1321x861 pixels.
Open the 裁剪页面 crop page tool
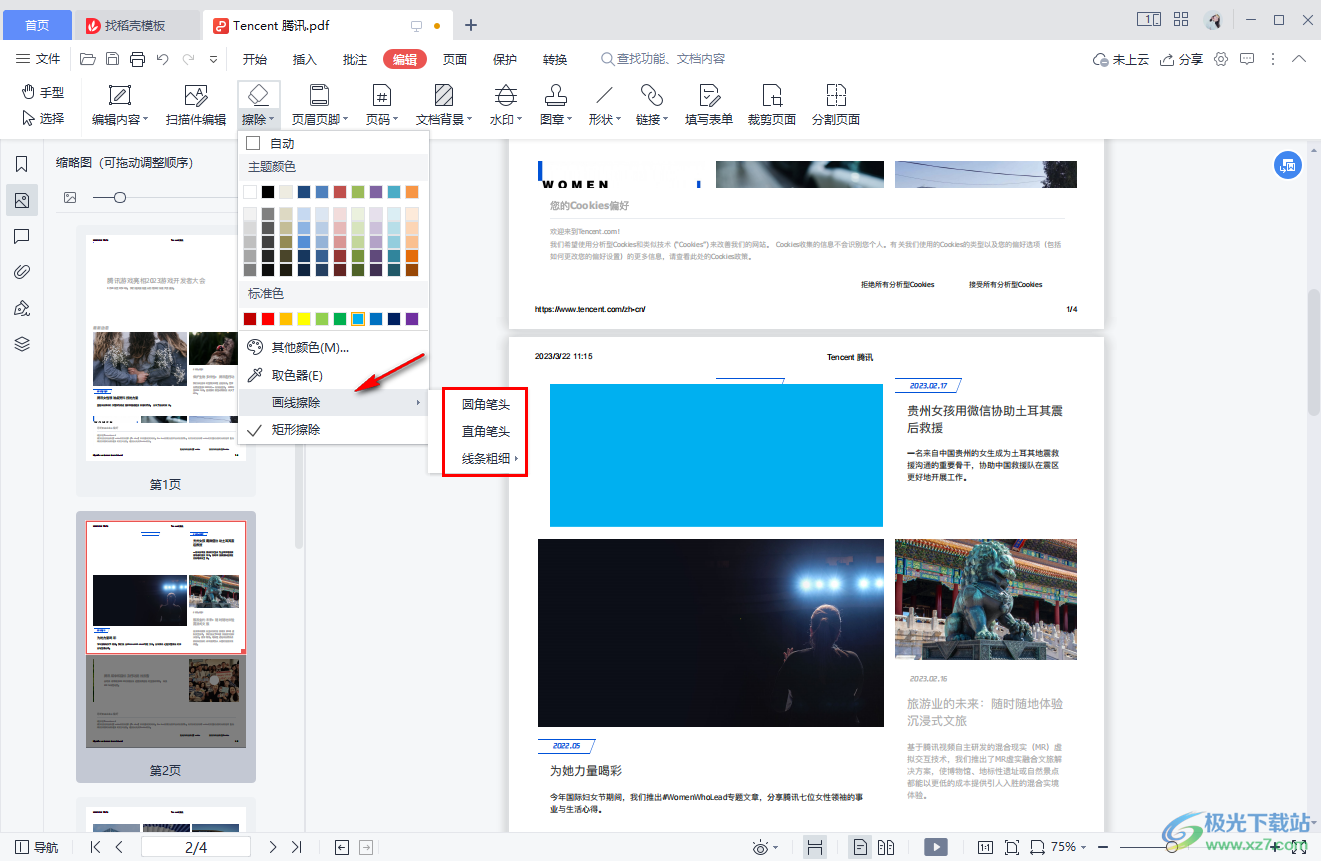pos(772,107)
